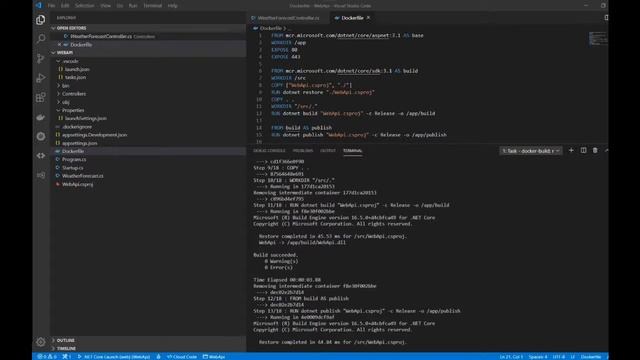Viewport: 640px width, 360px height.
Task: Open the Extensions view
Action: tap(40, 97)
